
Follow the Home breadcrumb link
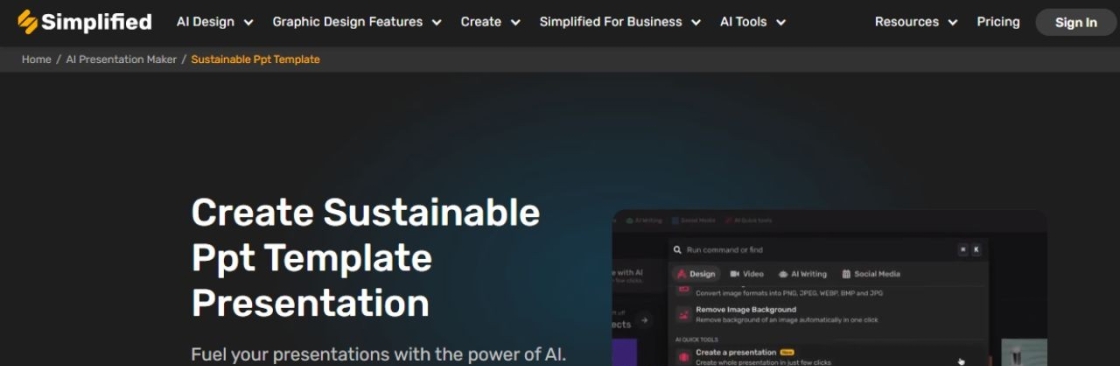tap(36, 59)
